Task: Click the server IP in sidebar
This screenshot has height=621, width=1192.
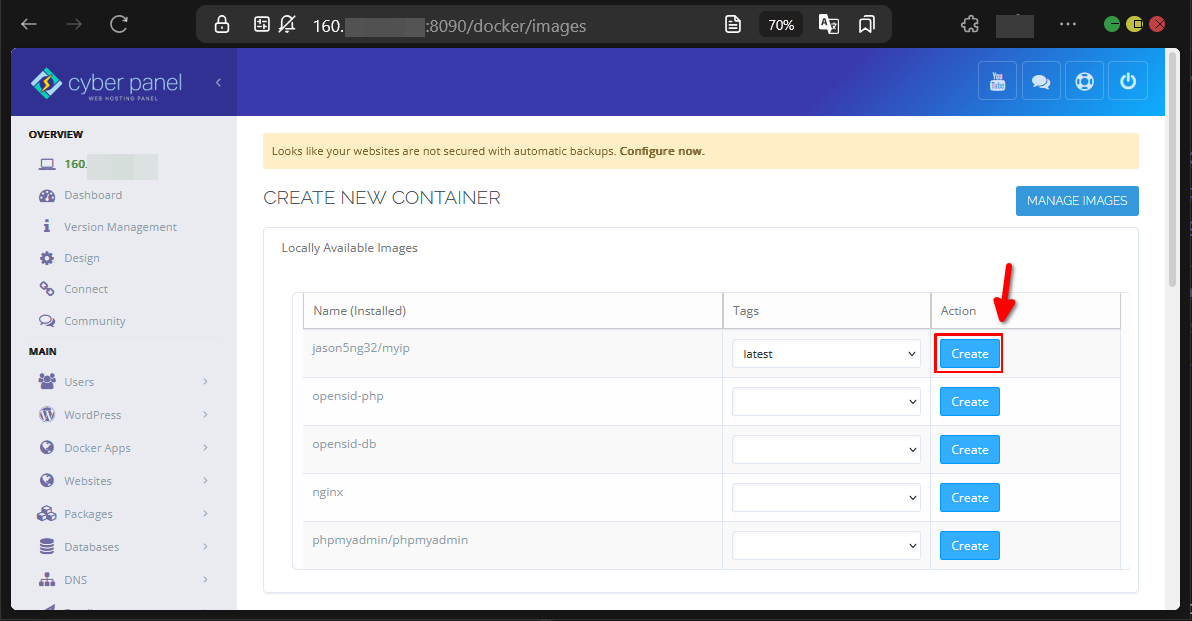Action: (x=110, y=165)
